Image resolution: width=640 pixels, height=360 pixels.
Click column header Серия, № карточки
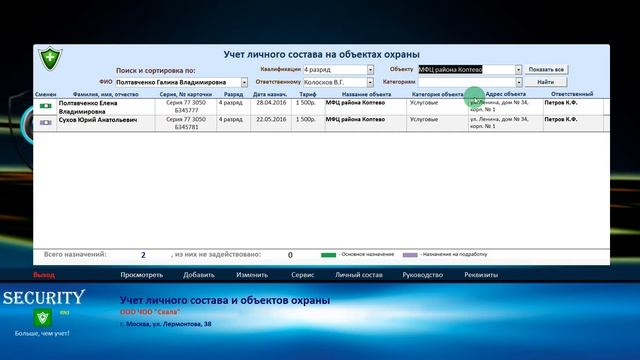(186, 94)
